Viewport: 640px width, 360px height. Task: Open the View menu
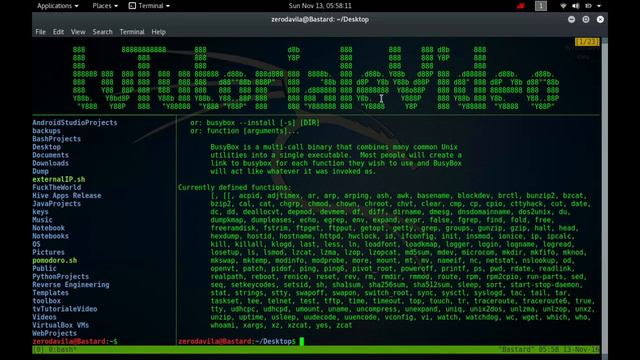[x=78, y=32]
